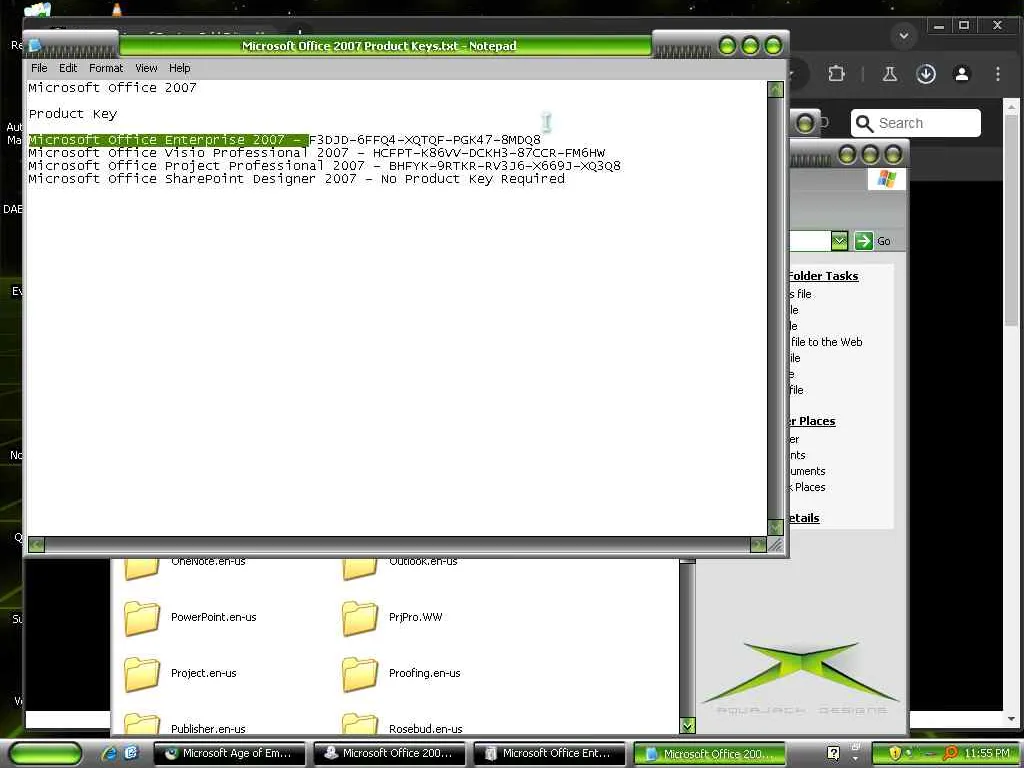Select the PrjPro.WW folder icon
This screenshot has width=1024, height=768.
[360, 618]
